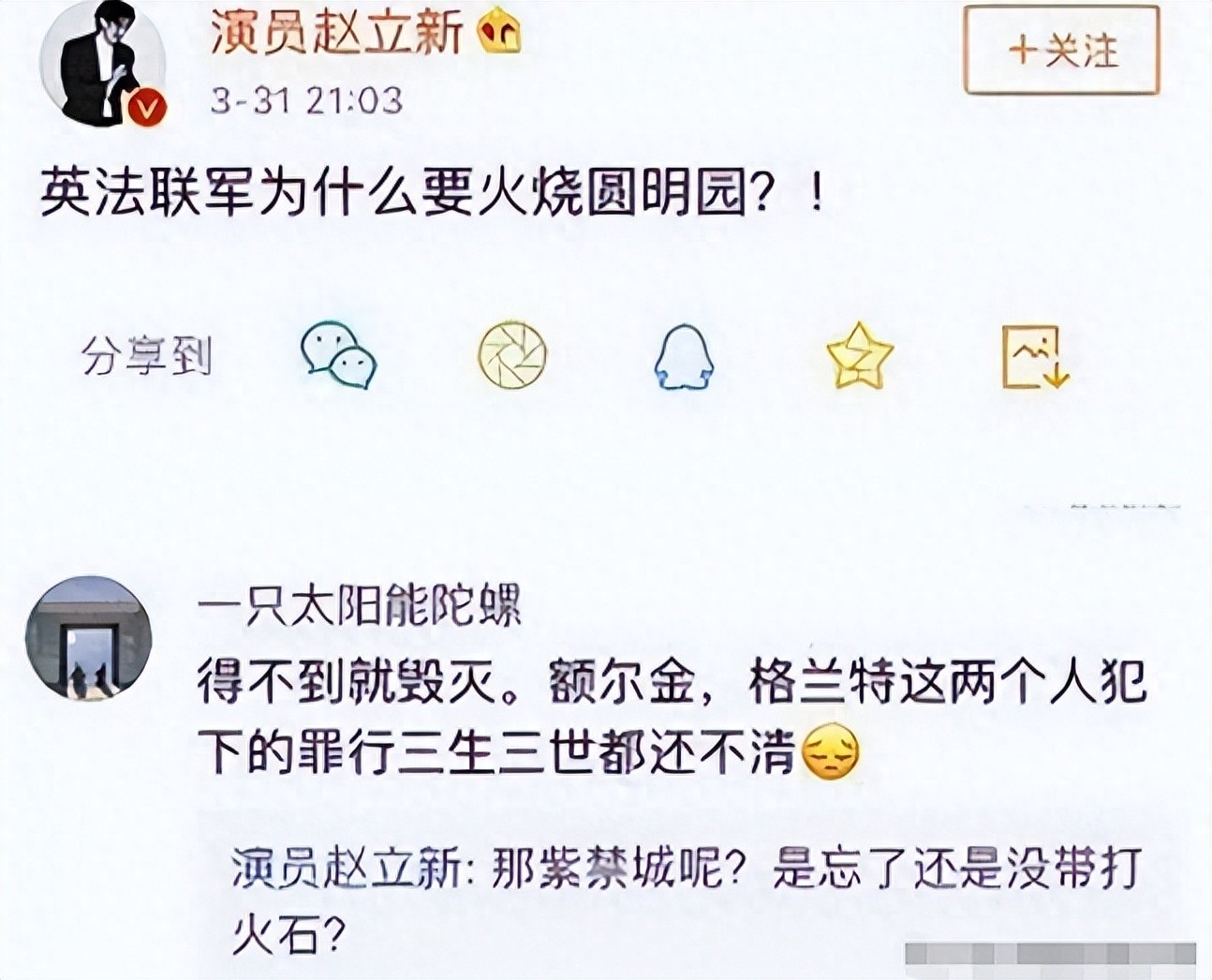Click the orange verified V badge
1212x980 pixels.
pos(147,106)
